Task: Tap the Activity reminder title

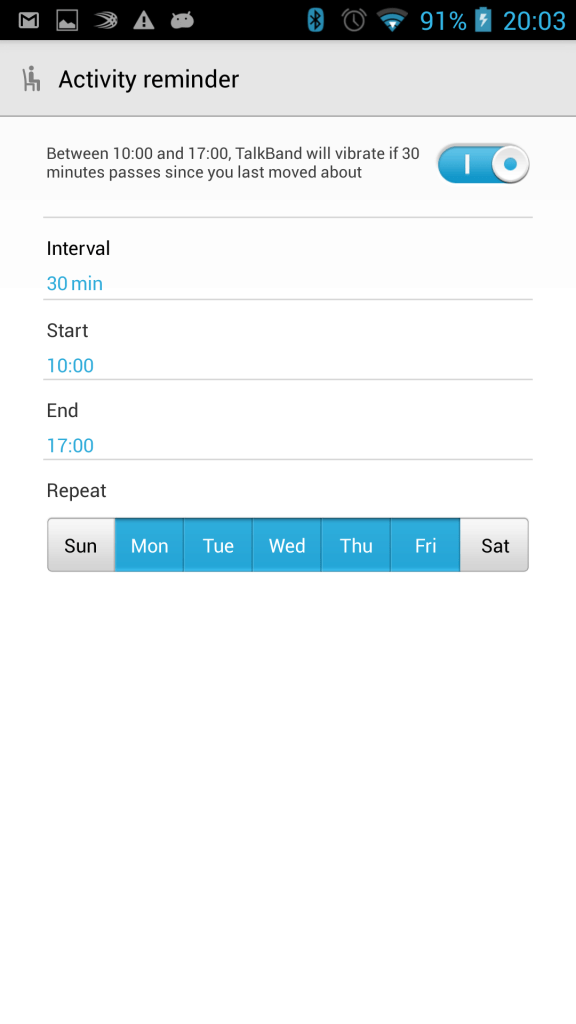Action: [x=149, y=80]
